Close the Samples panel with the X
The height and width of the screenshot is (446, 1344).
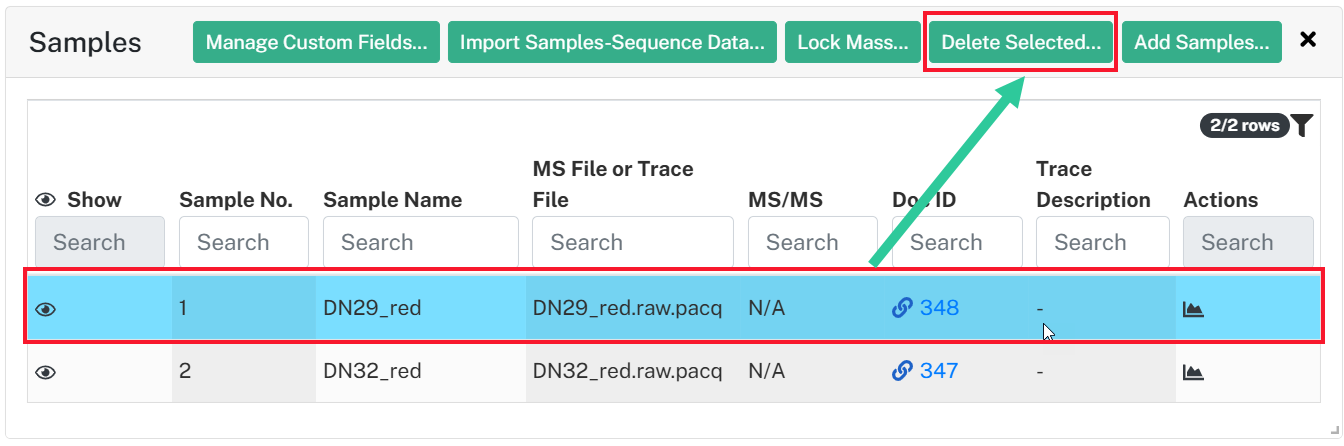click(x=1307, y=40)
